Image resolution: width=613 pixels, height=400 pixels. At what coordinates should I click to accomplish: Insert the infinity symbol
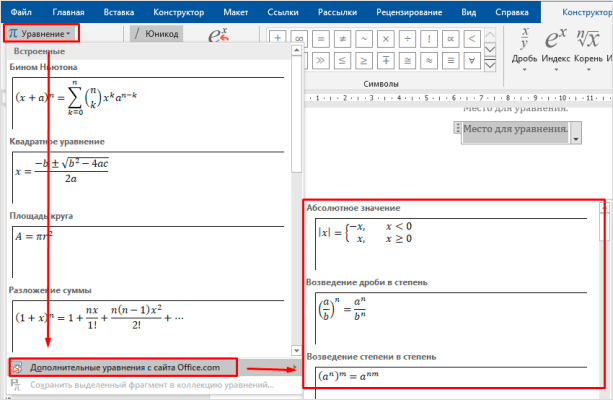tap(299, 39)
